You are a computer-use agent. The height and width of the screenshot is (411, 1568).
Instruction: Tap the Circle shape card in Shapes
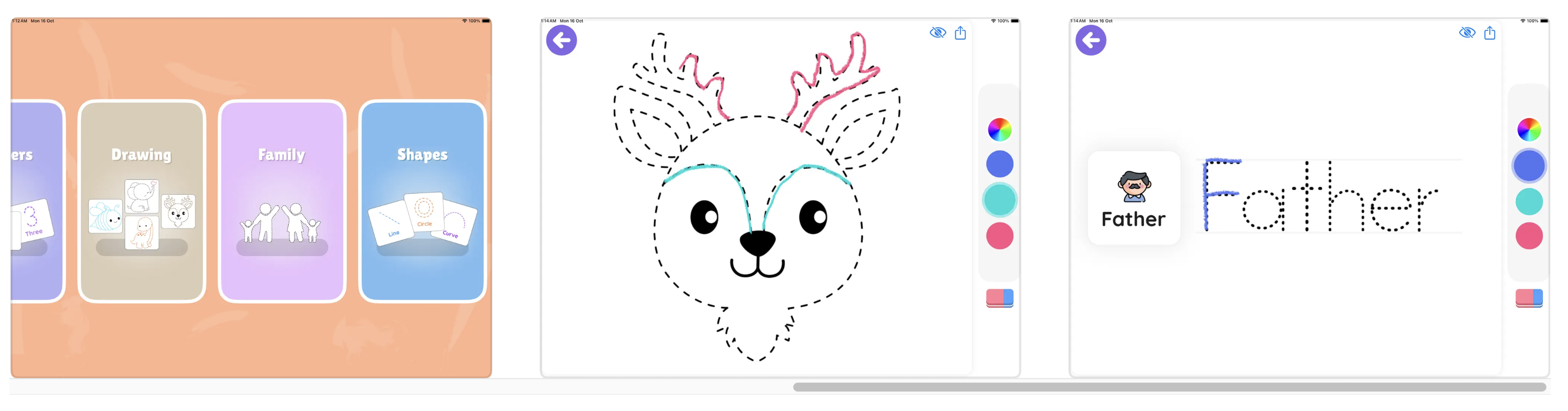(x=425, y=212)
